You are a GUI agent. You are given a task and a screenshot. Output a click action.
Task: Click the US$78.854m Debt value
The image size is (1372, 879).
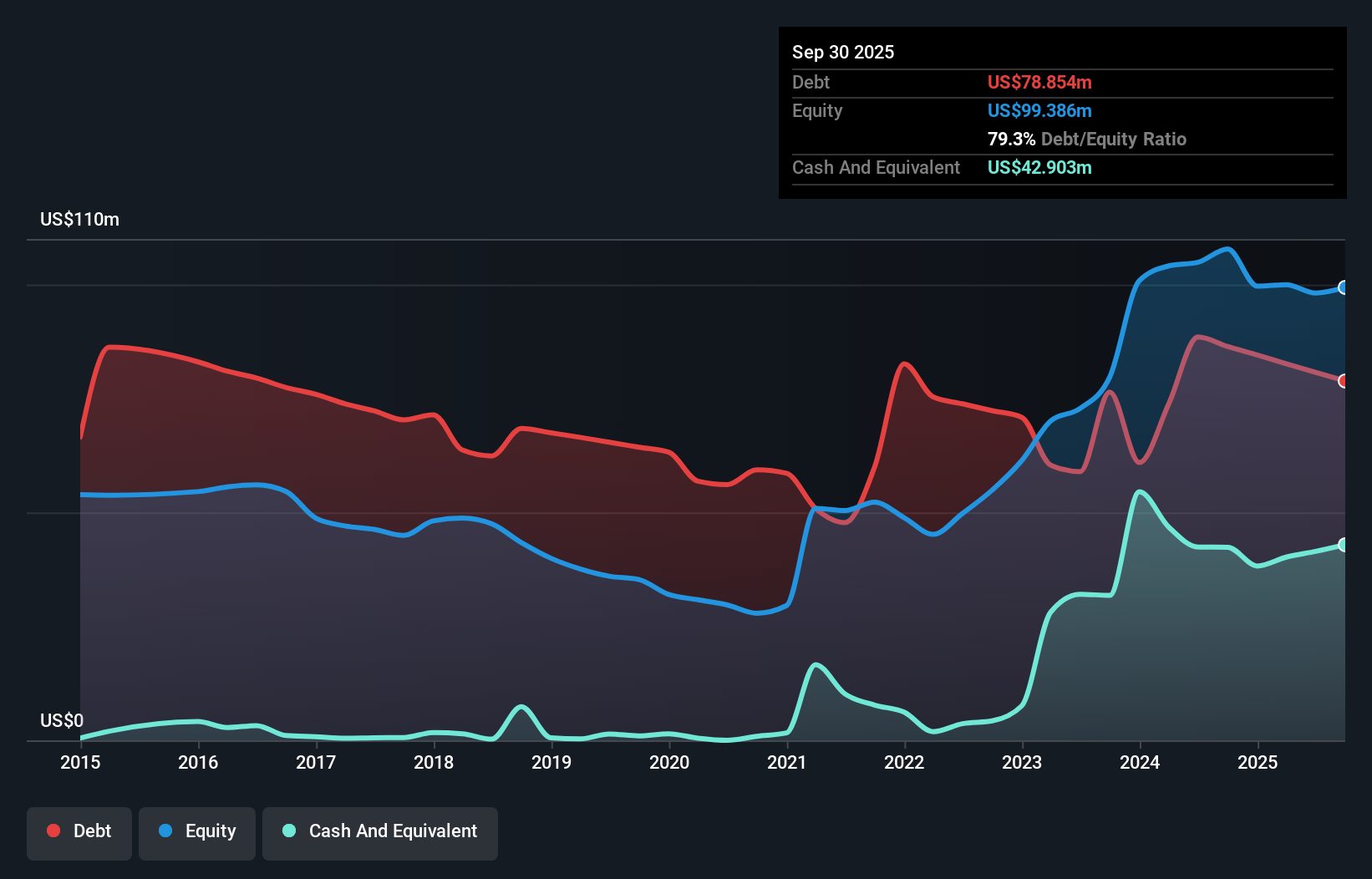(1039, 83)
